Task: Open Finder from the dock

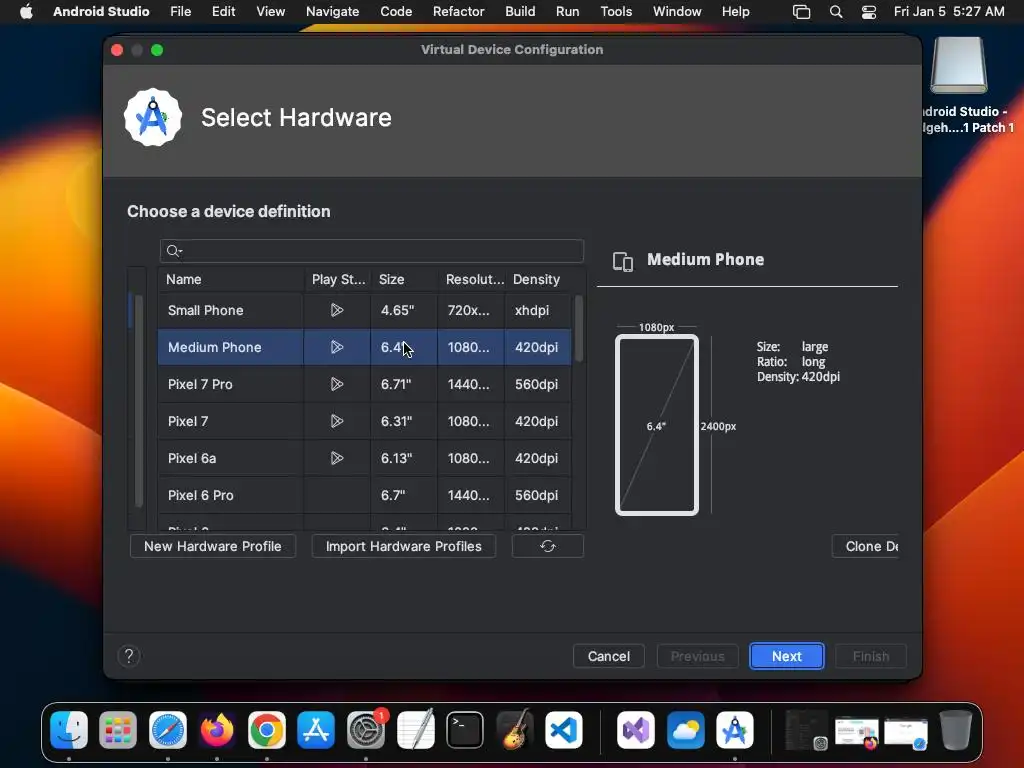Action: coord(69,729)
